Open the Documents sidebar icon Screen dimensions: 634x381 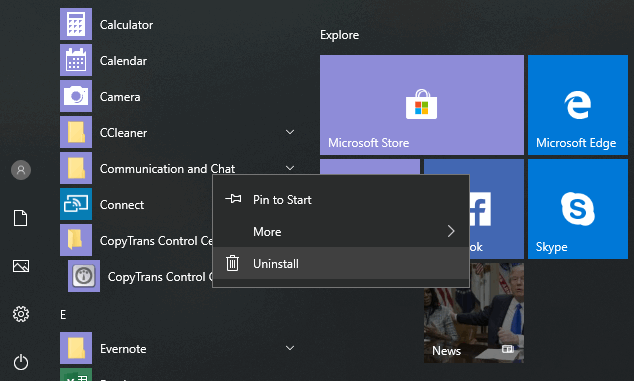21,218
